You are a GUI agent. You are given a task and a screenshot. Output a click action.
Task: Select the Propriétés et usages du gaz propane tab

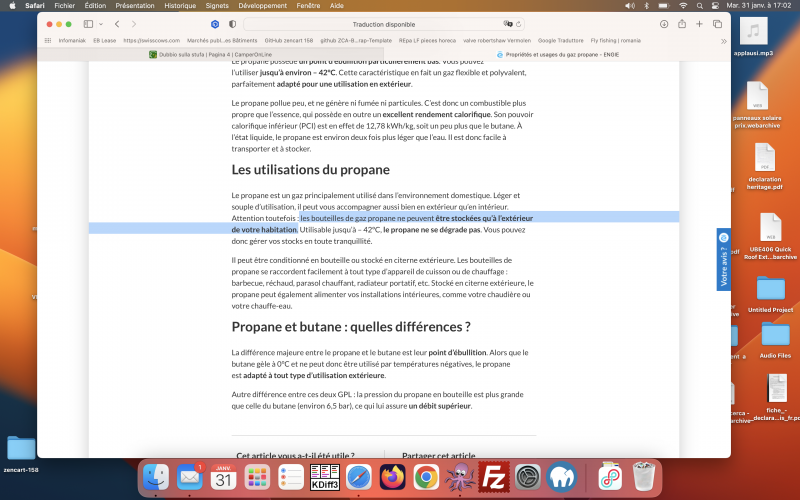tap(557, 54)
